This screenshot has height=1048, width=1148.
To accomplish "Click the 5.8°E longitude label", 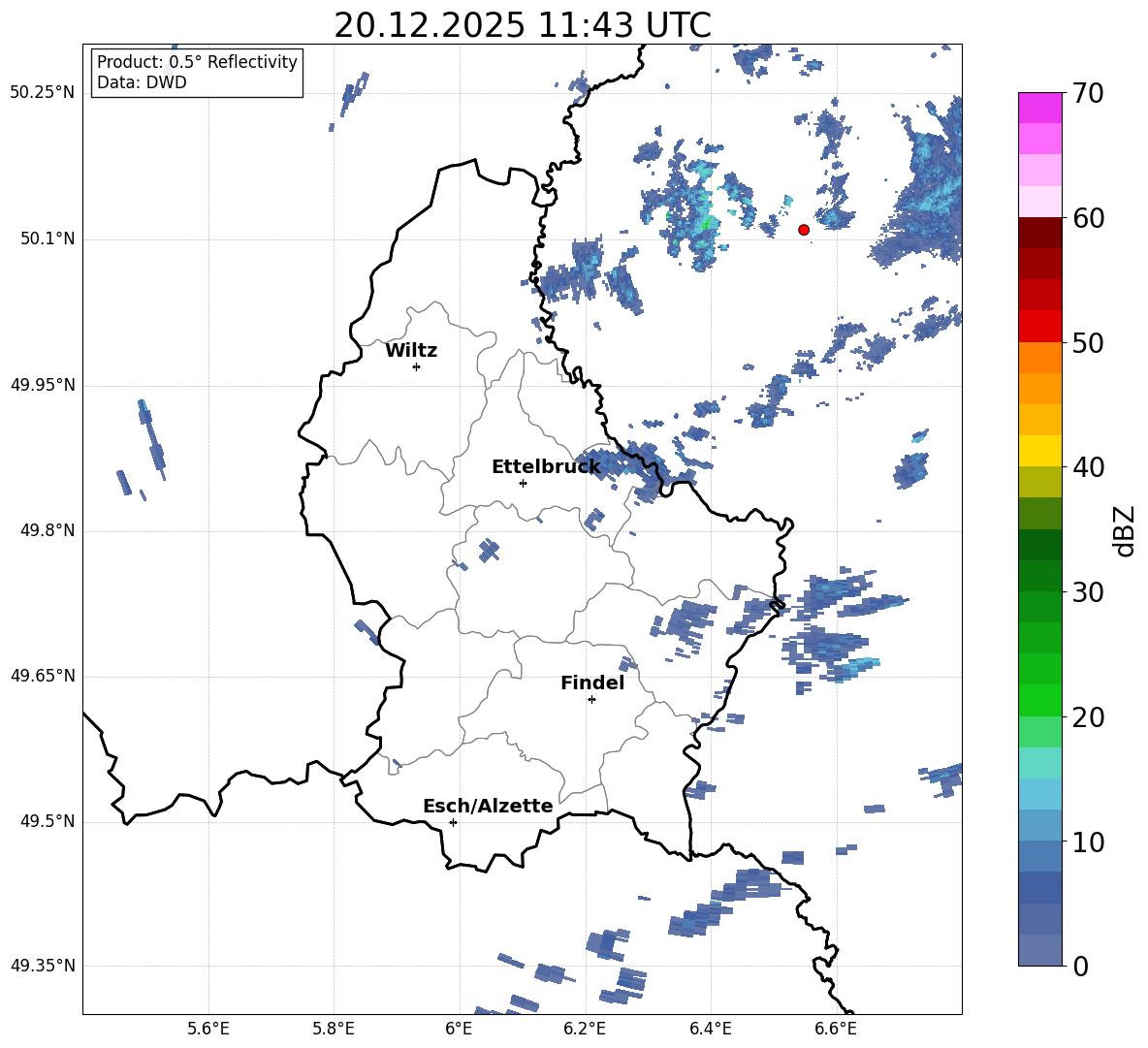I will 334,1029.
